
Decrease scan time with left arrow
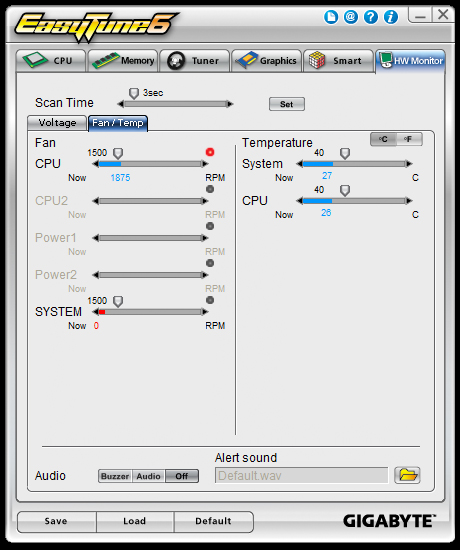click(x=121, y=104)
